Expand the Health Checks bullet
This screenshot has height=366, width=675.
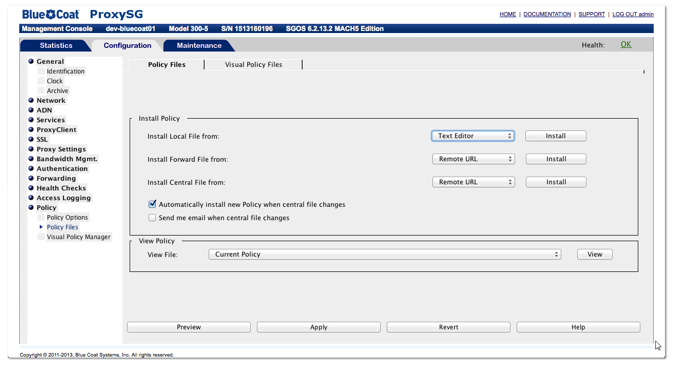tap(31, 188)
